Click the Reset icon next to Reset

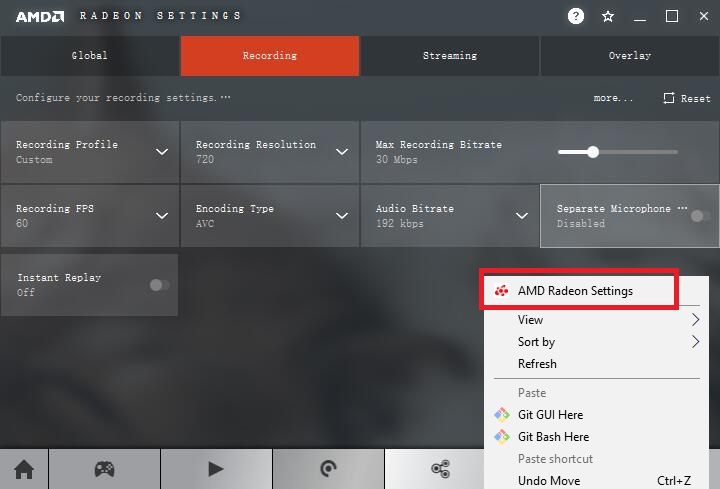669,98
